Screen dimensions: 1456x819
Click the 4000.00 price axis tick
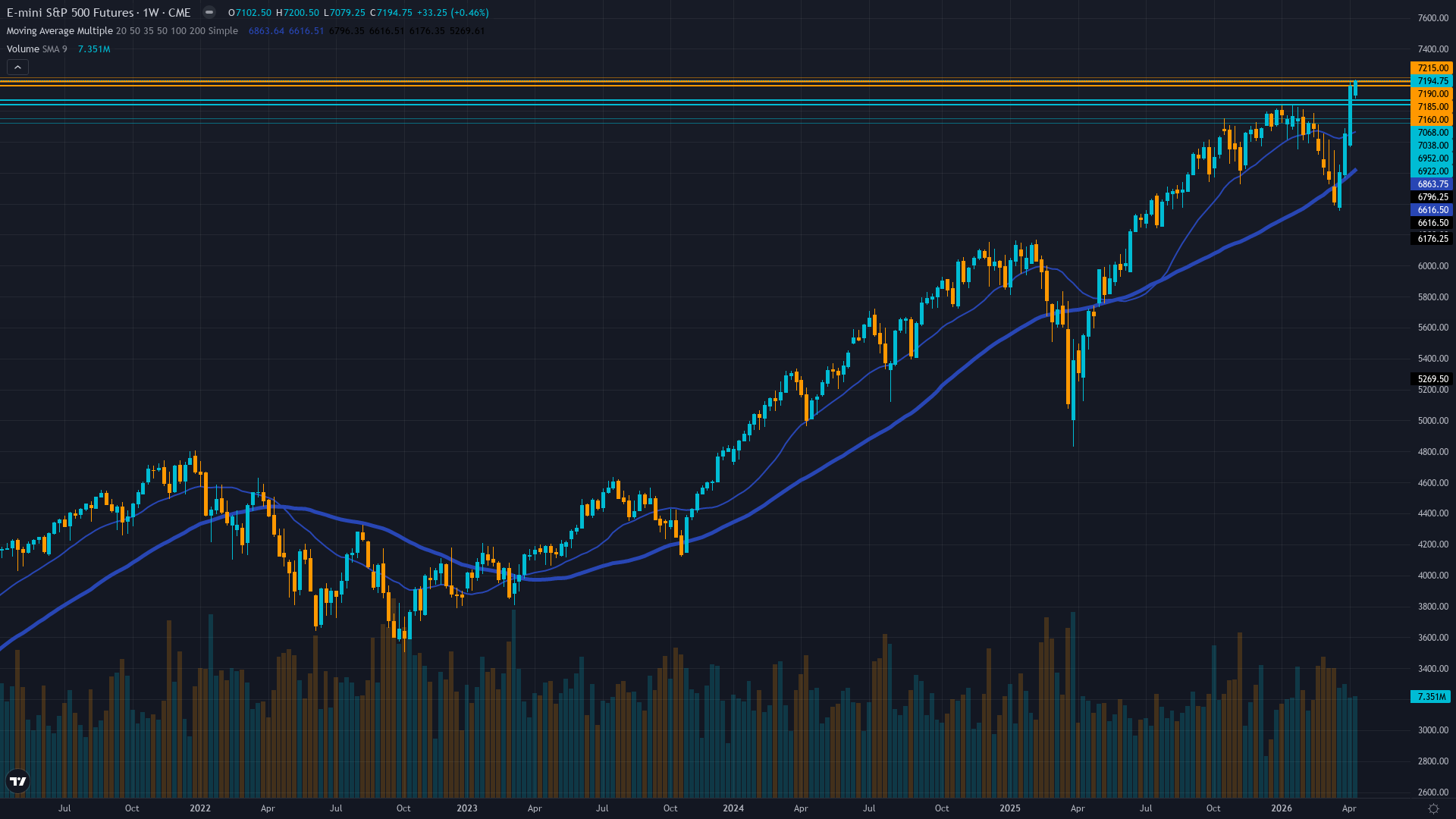pyautogui.click(x=1432, y=576)
